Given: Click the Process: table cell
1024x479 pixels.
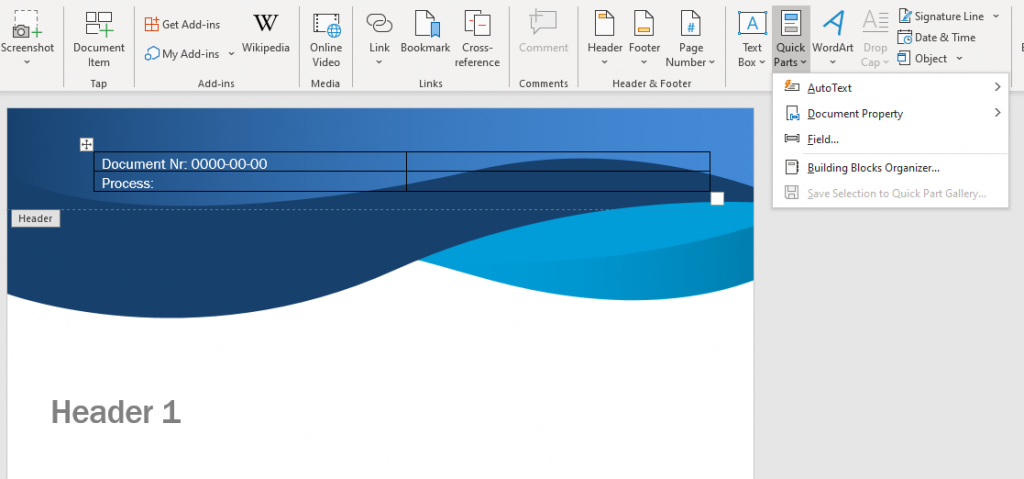Looking at the screenshot, I should [250, 182].
